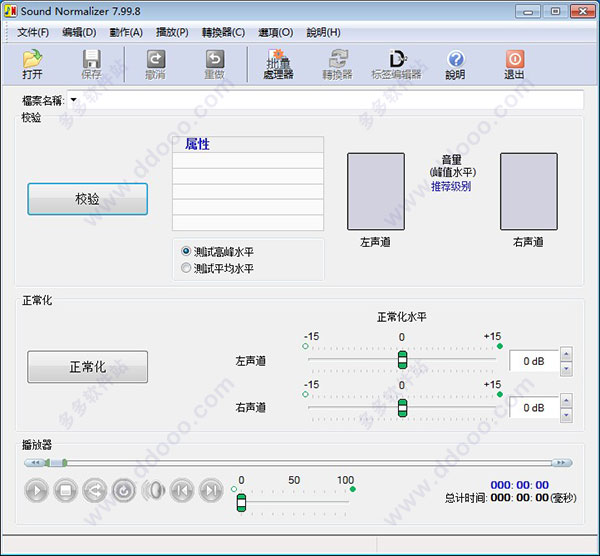Click the player loop repeat button
The height and width of the screenshot is (556, 600).
[x=124, y=491]
